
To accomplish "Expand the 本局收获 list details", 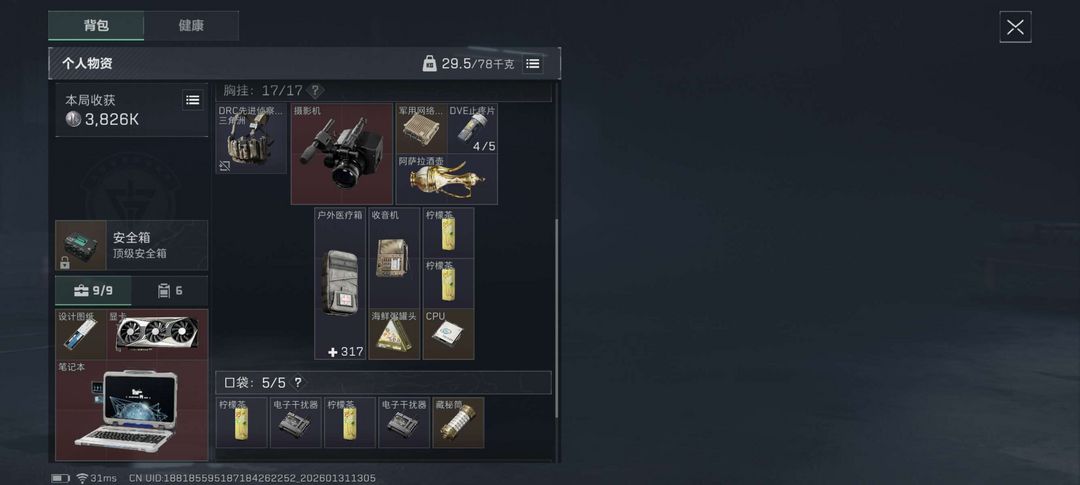I will click(193, 100).
